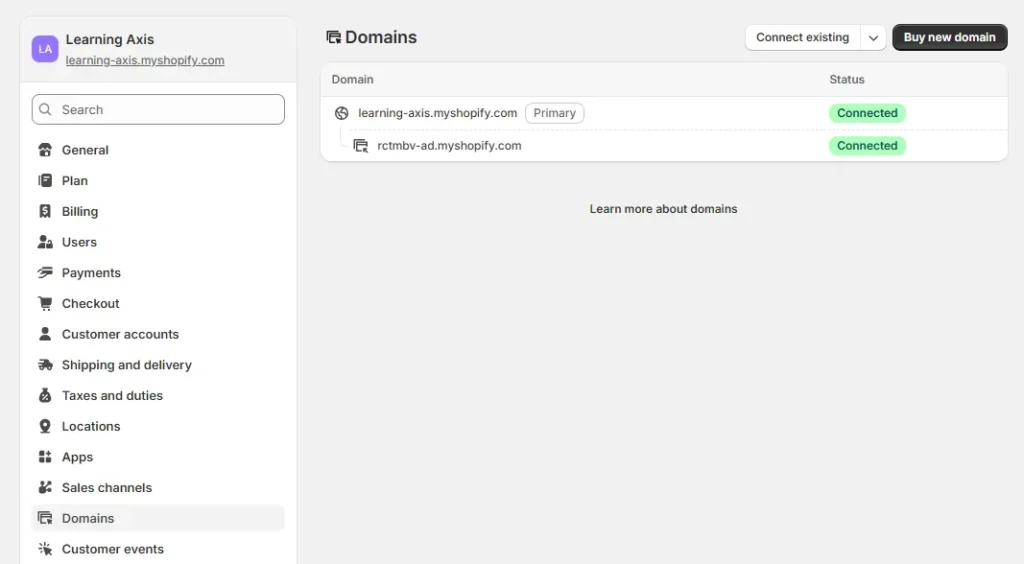The width and height of the screenshot is (1024, 564).
Task: Click the Status column header
Action: (x=847, y=80)
